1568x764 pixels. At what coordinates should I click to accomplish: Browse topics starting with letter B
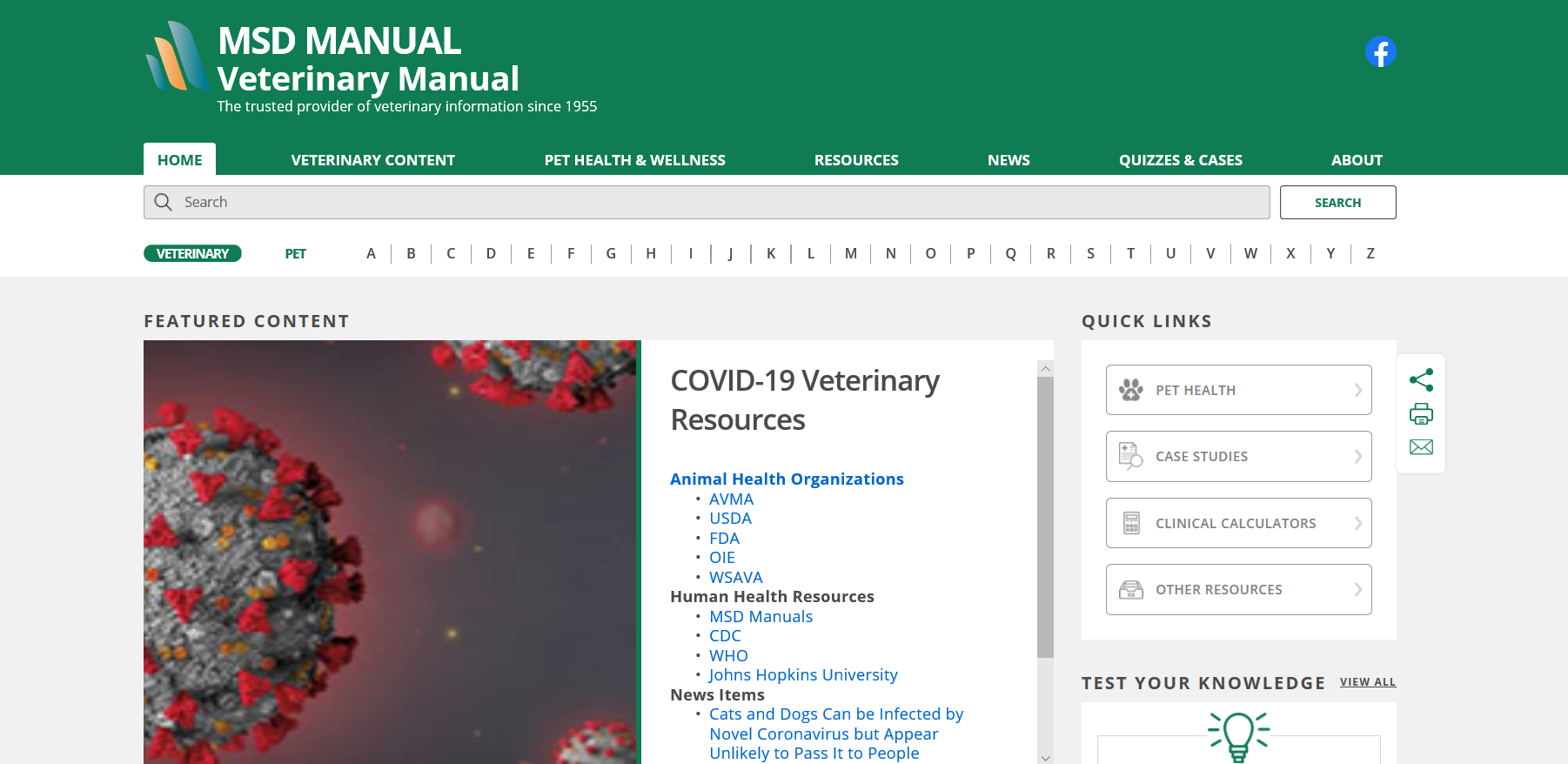(x=411, y=253)
